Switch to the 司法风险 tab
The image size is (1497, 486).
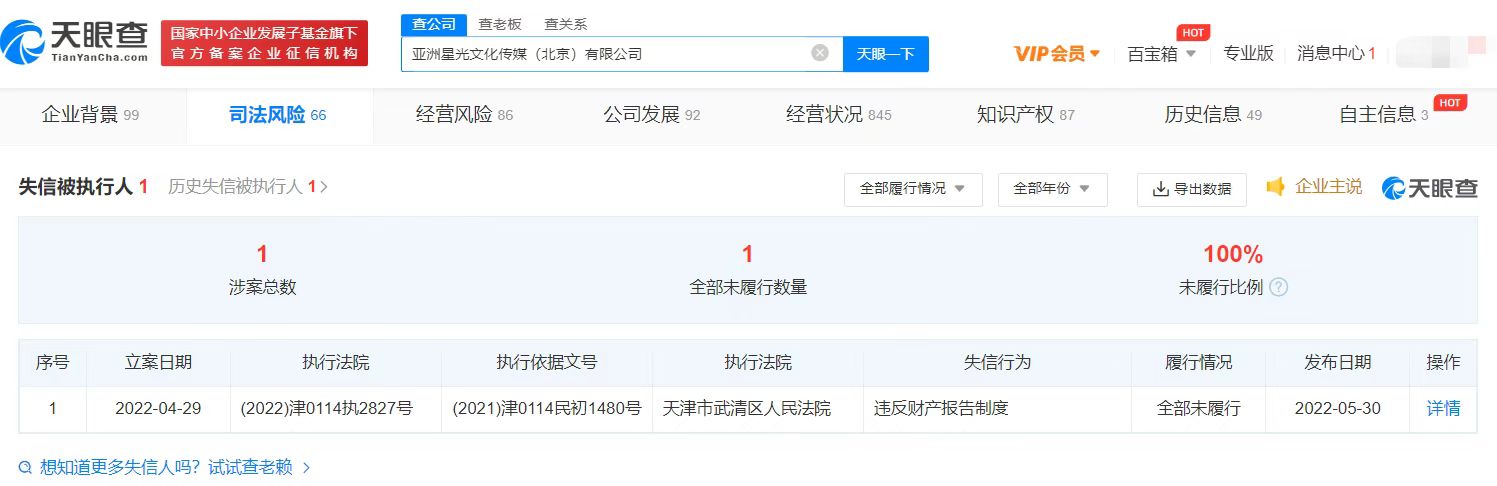pos(278,115)
